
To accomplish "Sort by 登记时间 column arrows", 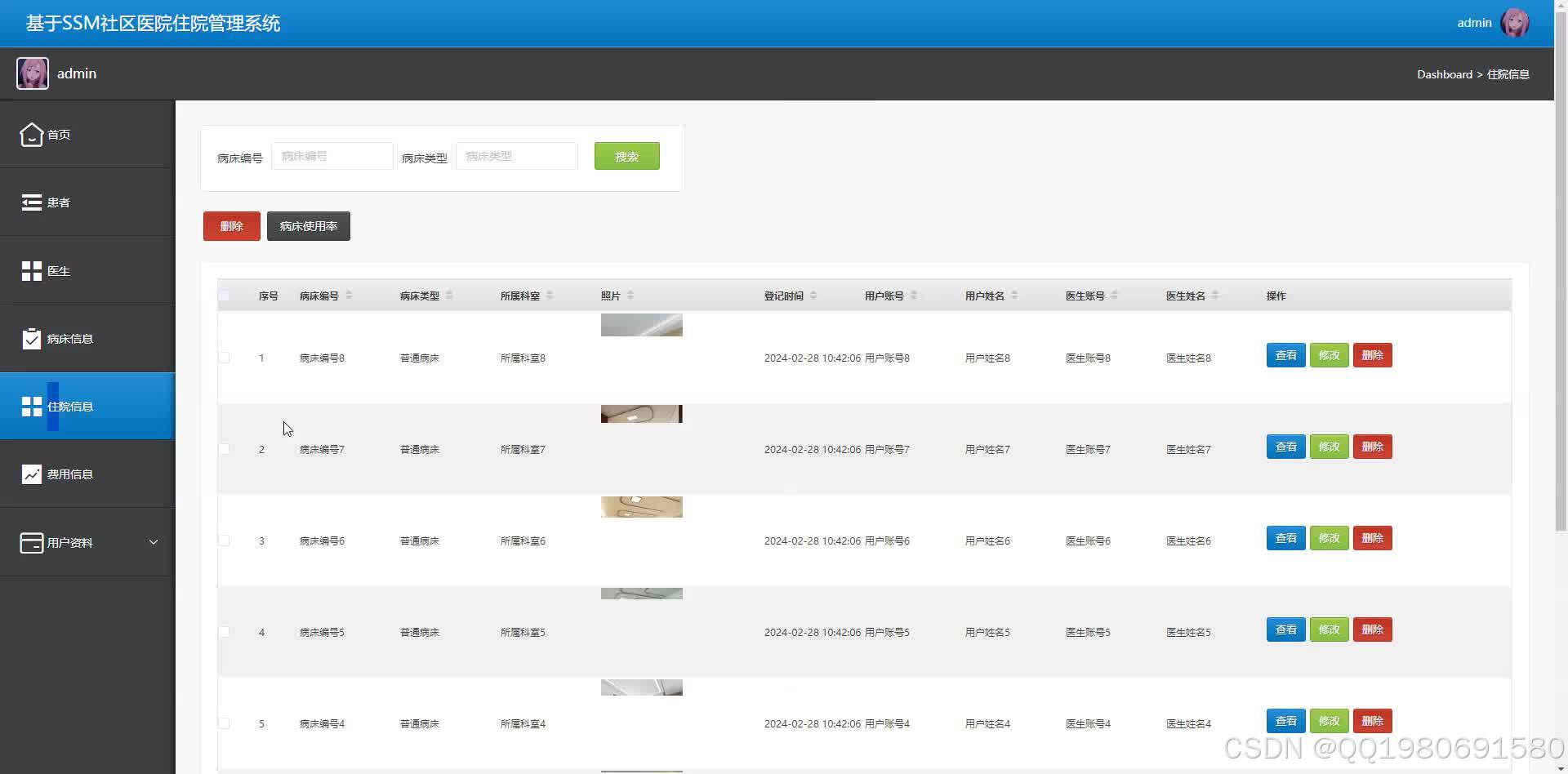I will point(813,295).
